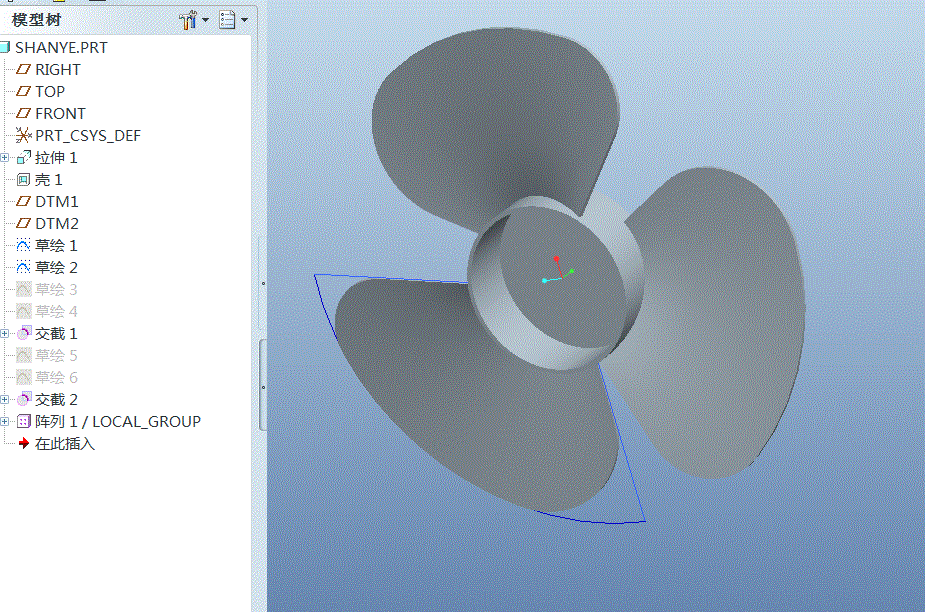Select the greyed 草绘 4 label

pyautogui.click(x=56, y=311)
